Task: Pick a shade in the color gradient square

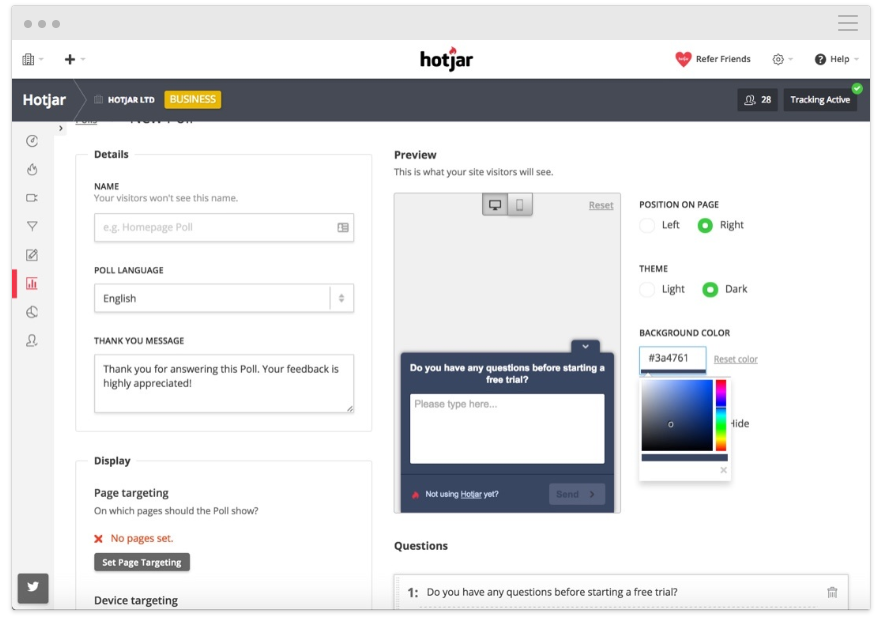Action: tap(677, 415)
